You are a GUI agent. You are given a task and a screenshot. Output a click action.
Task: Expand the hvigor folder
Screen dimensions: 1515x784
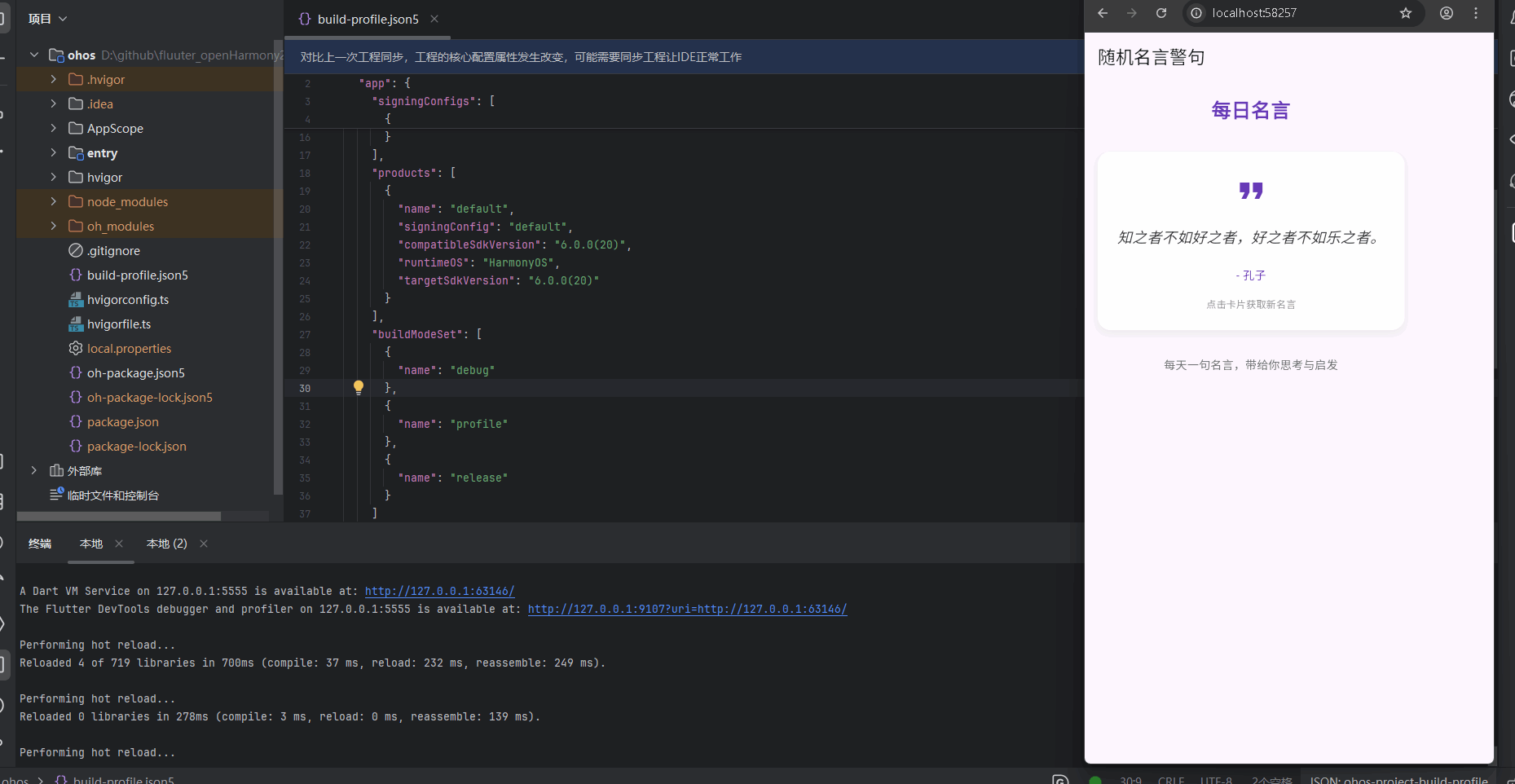53,177
